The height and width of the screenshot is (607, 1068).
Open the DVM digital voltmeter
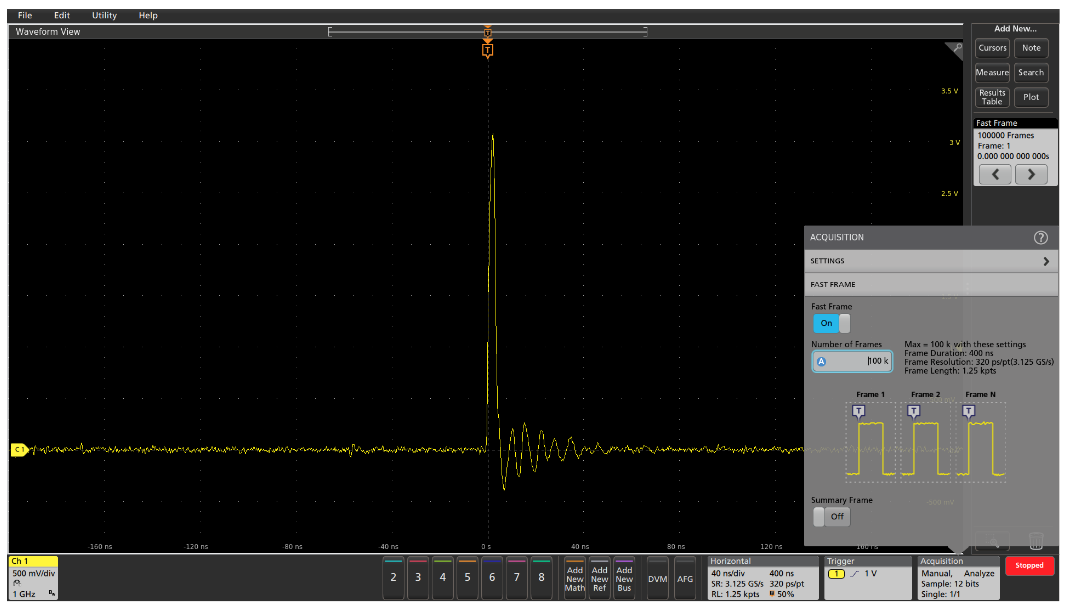coord(657,578)
